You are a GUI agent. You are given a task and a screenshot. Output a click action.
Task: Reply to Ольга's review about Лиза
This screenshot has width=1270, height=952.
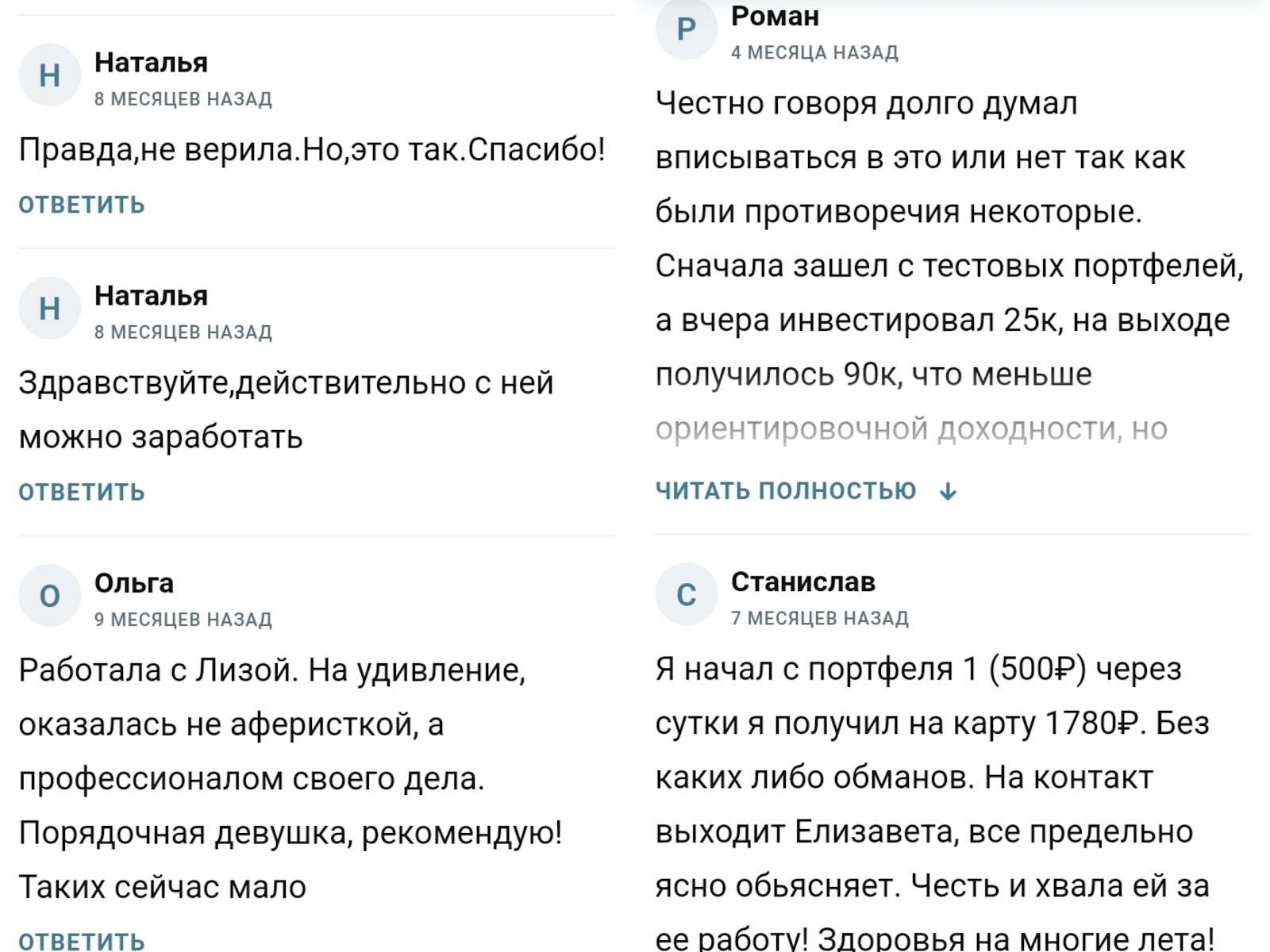pyautogui.click(x=82, y=941)
